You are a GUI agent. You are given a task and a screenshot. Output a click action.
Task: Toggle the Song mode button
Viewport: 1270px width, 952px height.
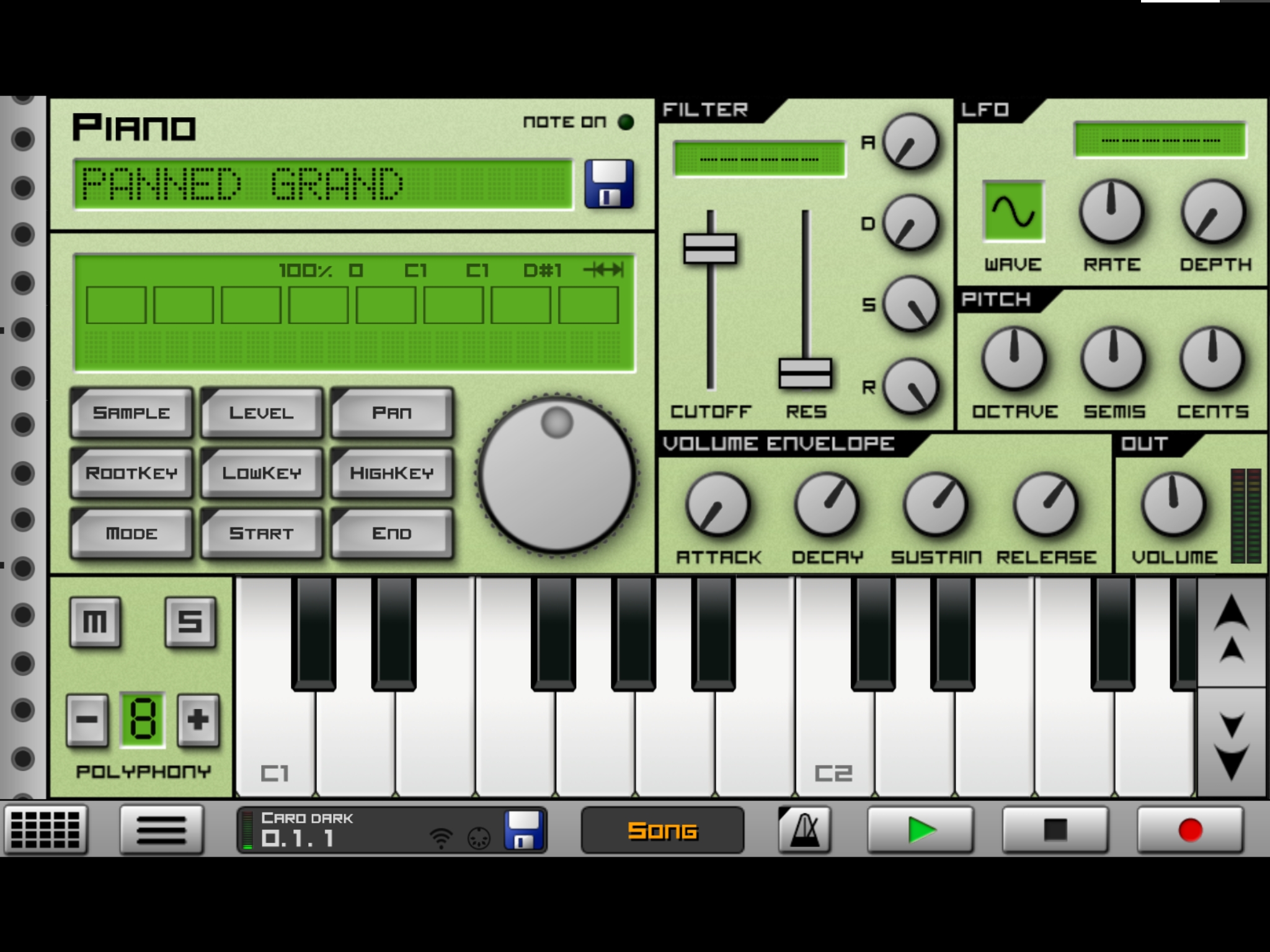[x=662, y=831]
